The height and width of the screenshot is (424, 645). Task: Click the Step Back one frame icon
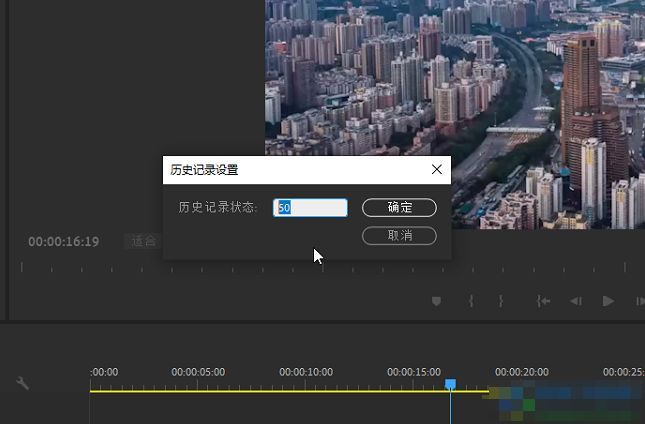coord(576,301)
